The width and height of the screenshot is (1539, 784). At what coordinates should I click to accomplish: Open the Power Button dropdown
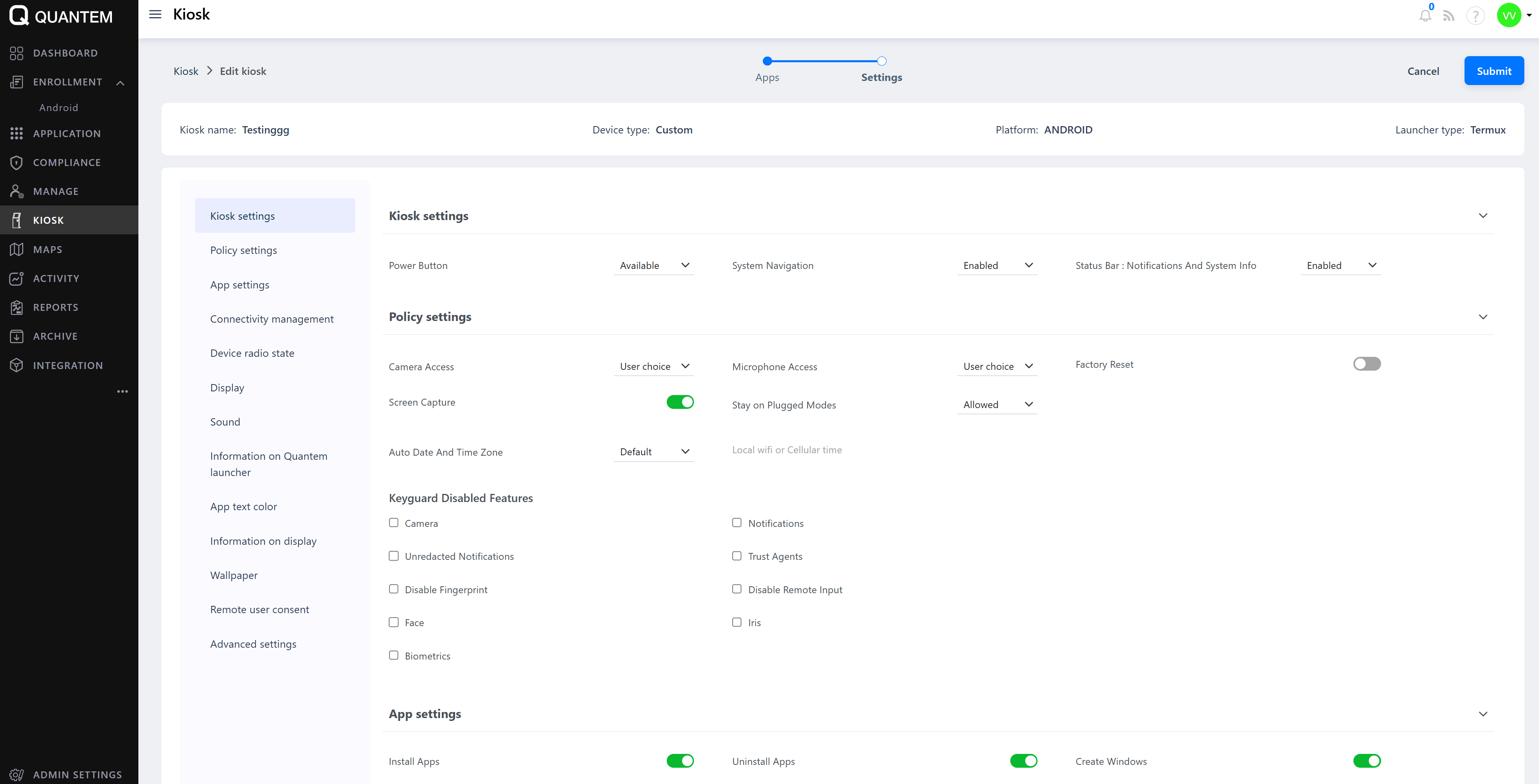tap(654, 265)
